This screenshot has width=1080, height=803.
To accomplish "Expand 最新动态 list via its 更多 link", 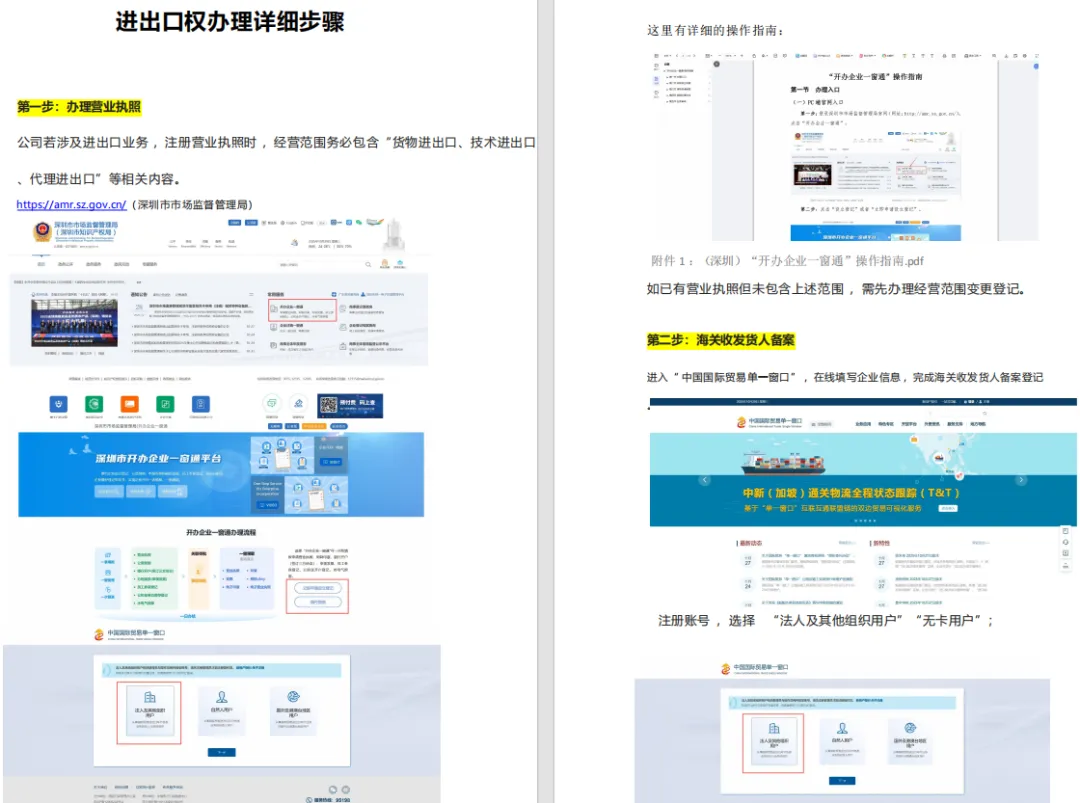I will pyautogui.click(x=845, y=544).
